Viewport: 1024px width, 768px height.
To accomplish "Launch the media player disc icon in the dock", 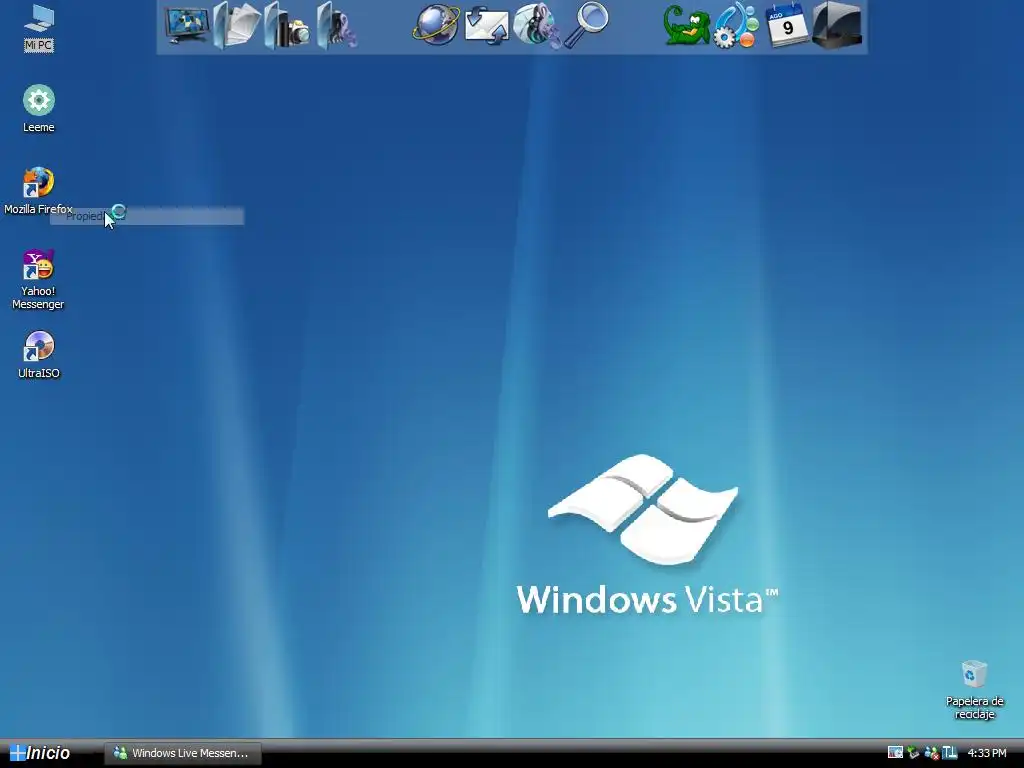I will 536,26.
